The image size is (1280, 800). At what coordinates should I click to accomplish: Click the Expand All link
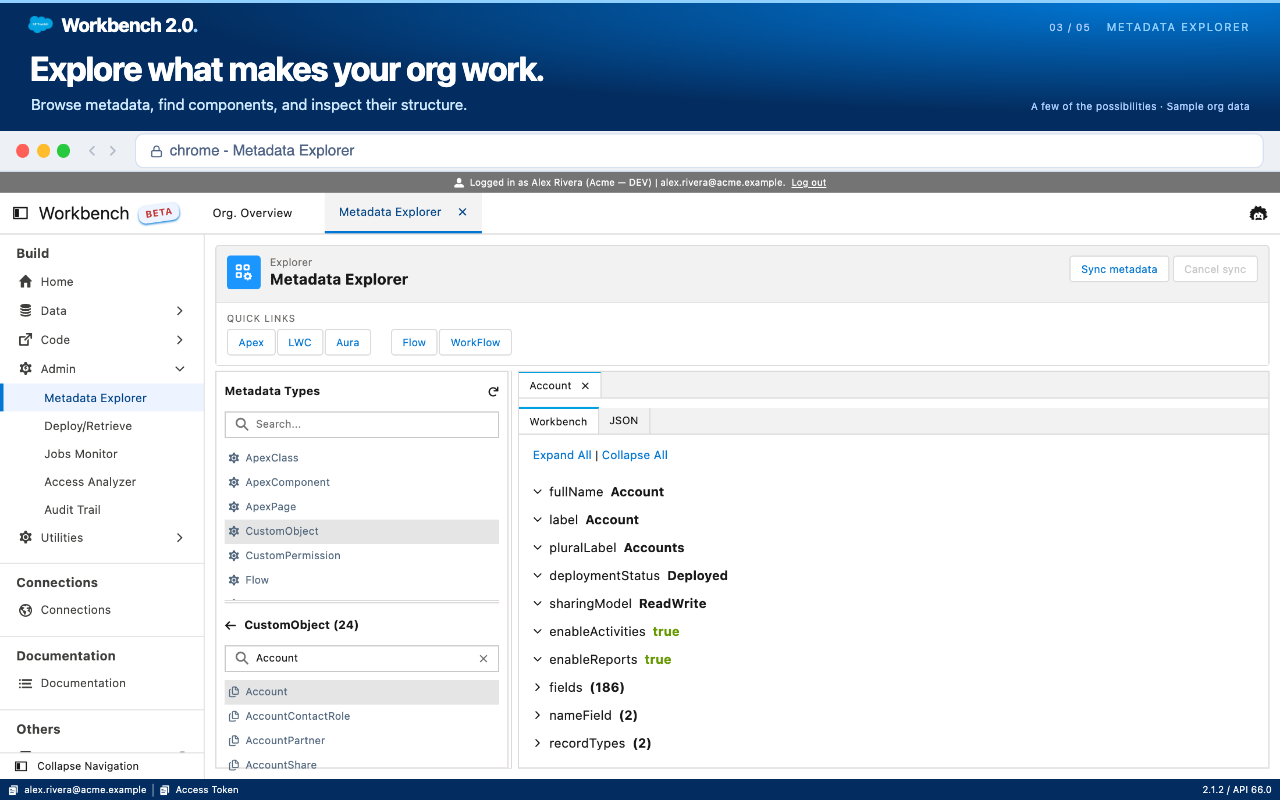562,455
